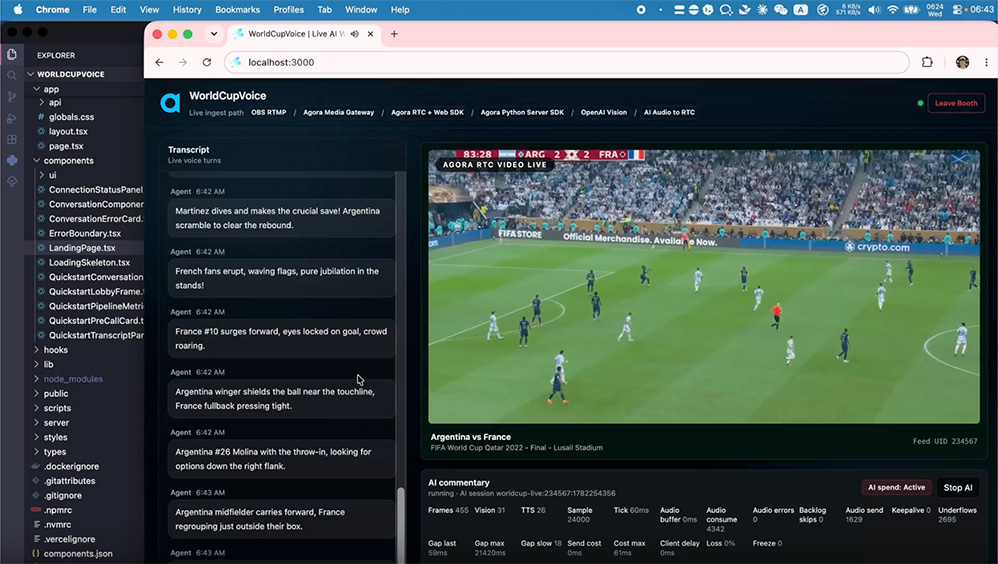The image size is (998, 564).
Task: Click the 'Martinez dives' transcript message
Action: 281,218
